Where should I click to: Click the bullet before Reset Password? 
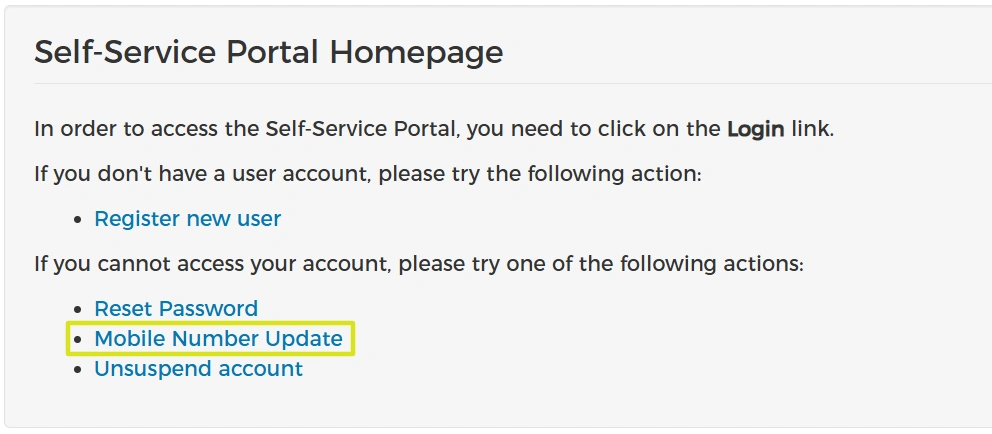80,310
